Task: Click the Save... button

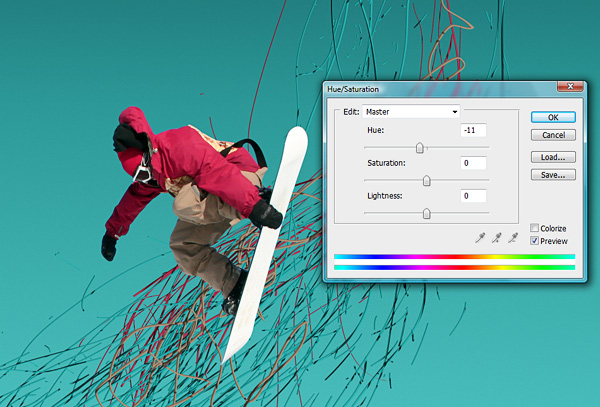Action: pos(553,175)
